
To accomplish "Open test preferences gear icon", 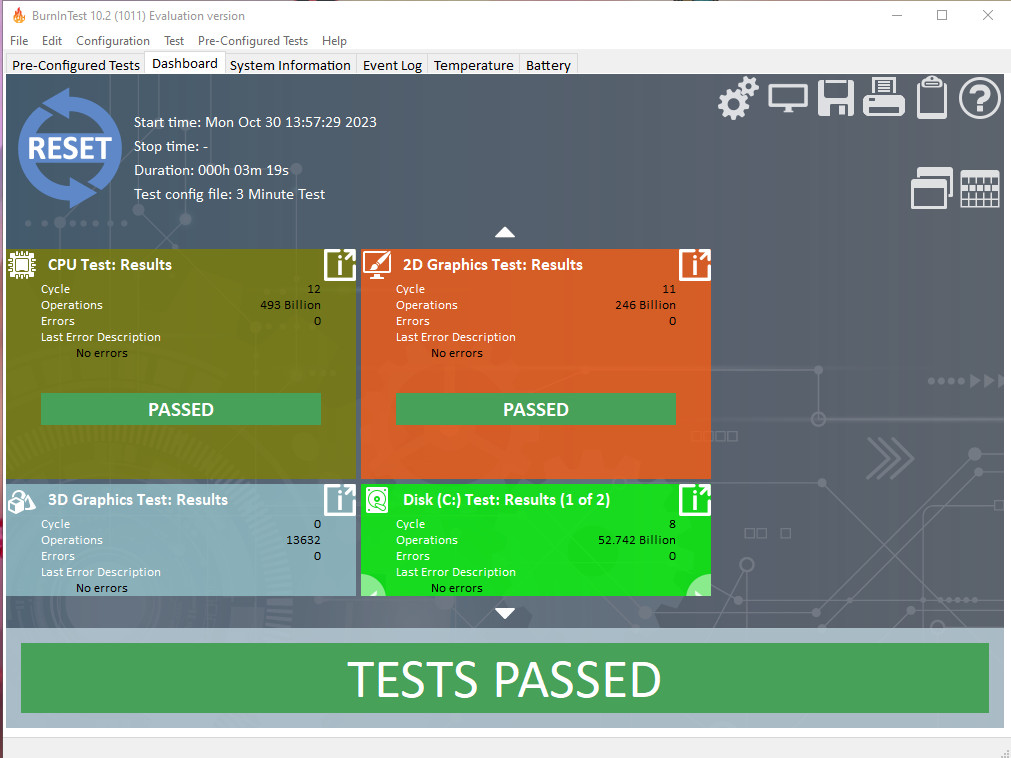I will (738, 98).
